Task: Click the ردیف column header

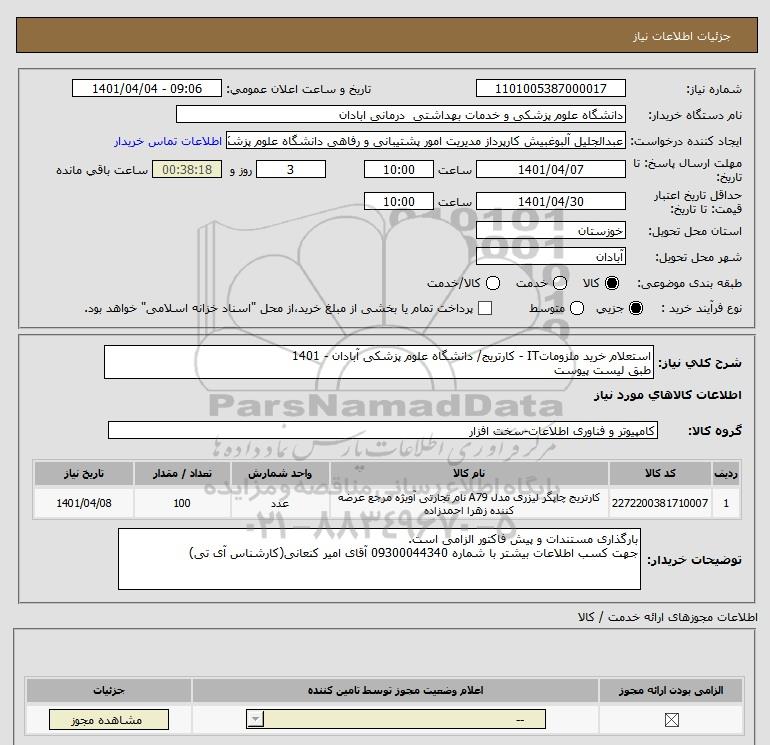Action: click(726, 473)
